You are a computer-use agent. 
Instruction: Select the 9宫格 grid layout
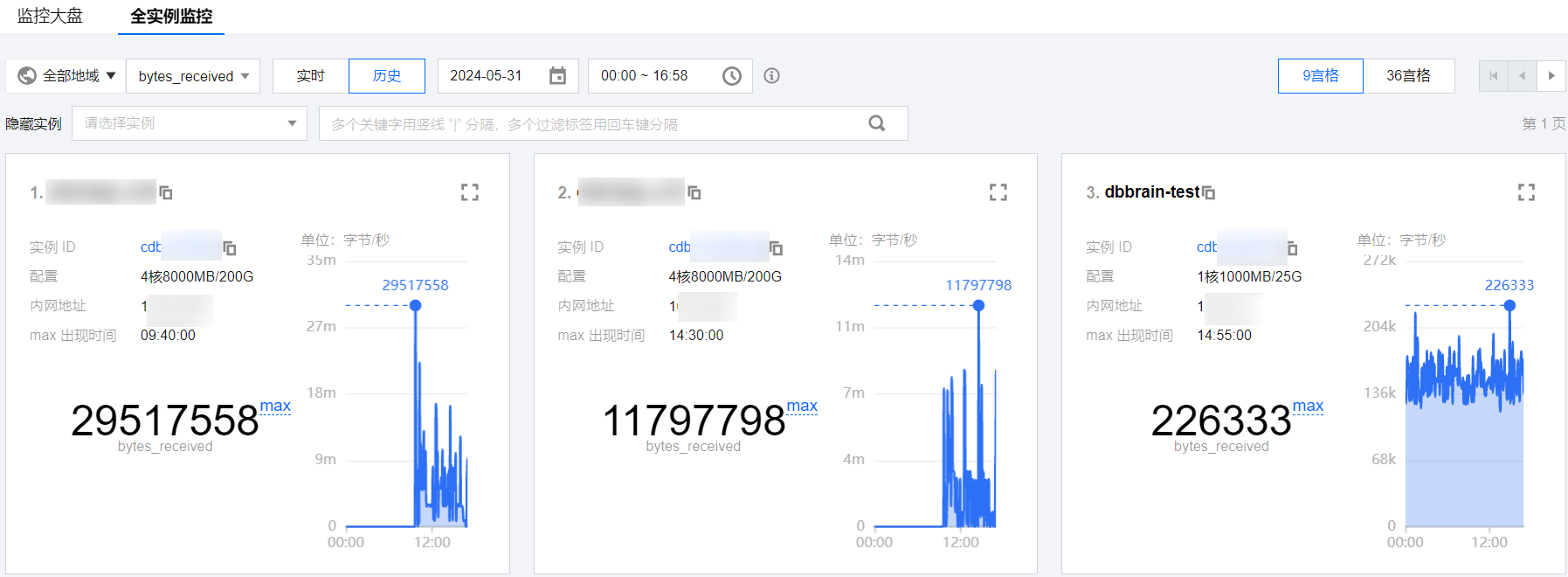[1320, 76]
